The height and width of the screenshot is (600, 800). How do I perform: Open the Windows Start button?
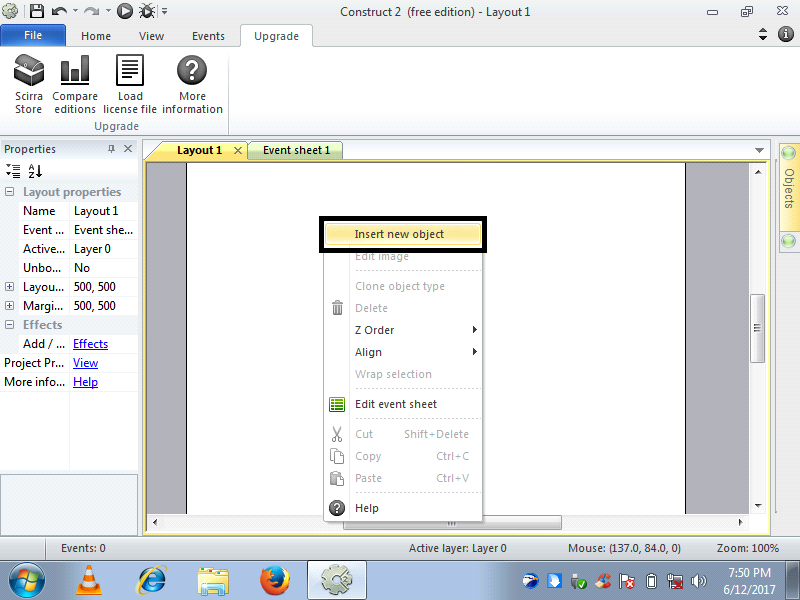click(27, 580)
